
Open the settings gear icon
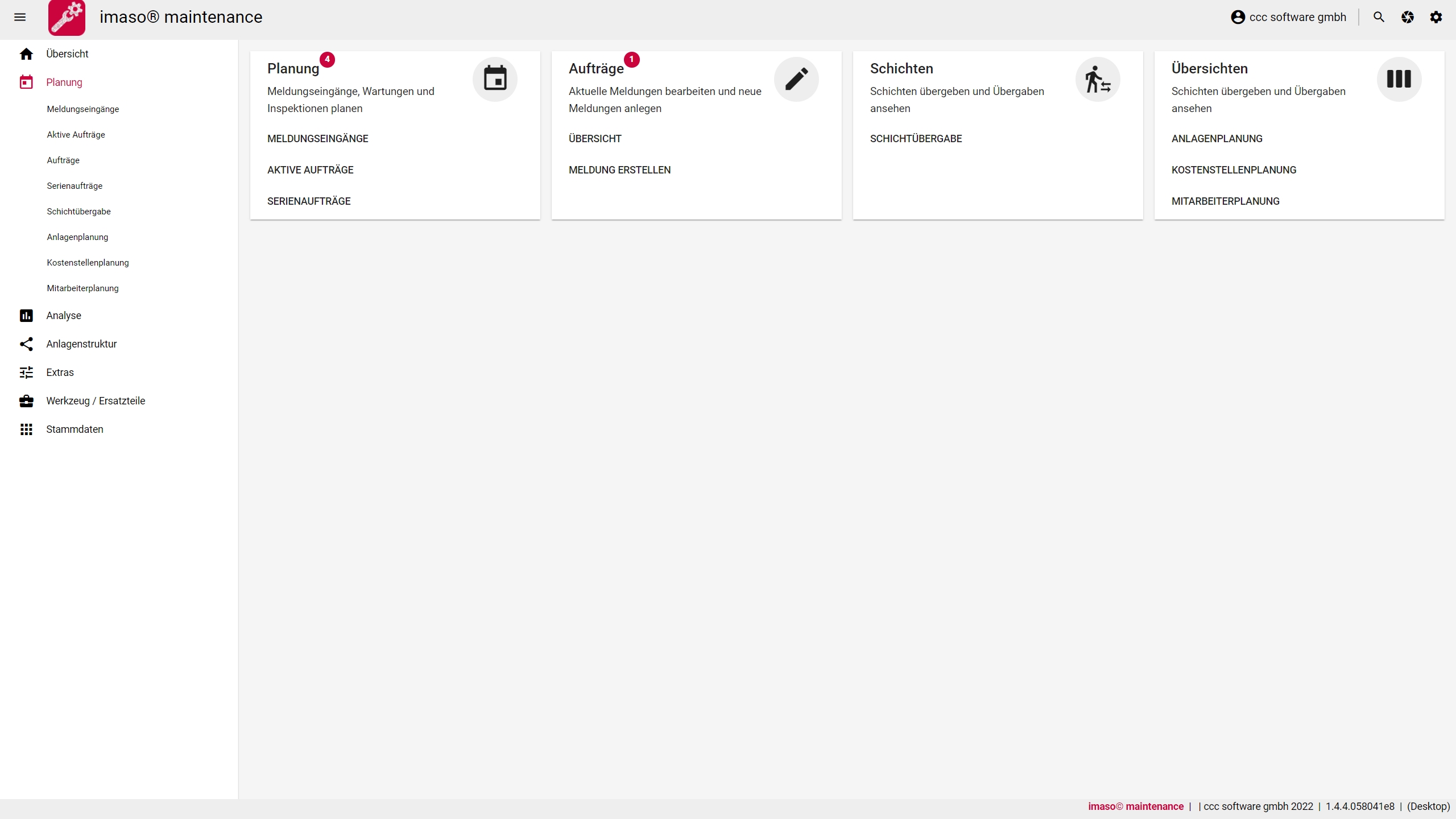point(1436,17)
